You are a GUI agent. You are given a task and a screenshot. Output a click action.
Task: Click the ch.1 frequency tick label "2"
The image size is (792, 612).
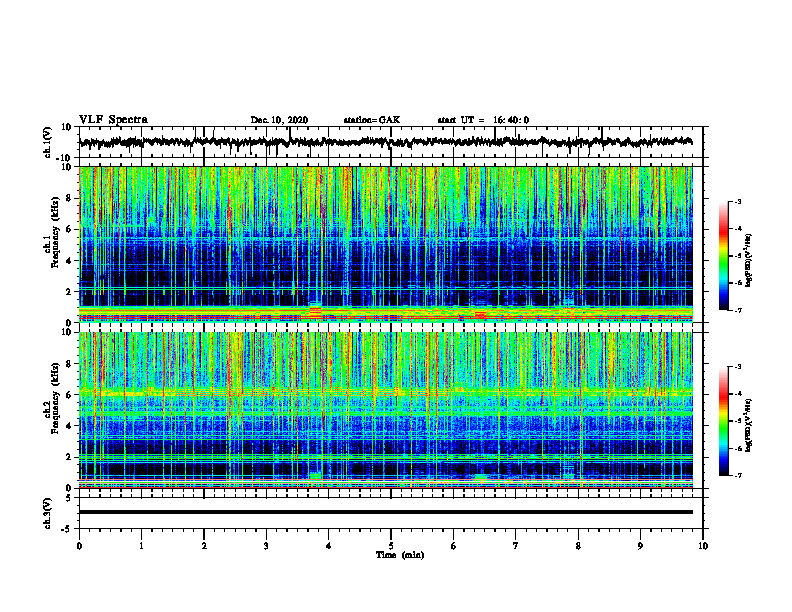click(69, 291)
